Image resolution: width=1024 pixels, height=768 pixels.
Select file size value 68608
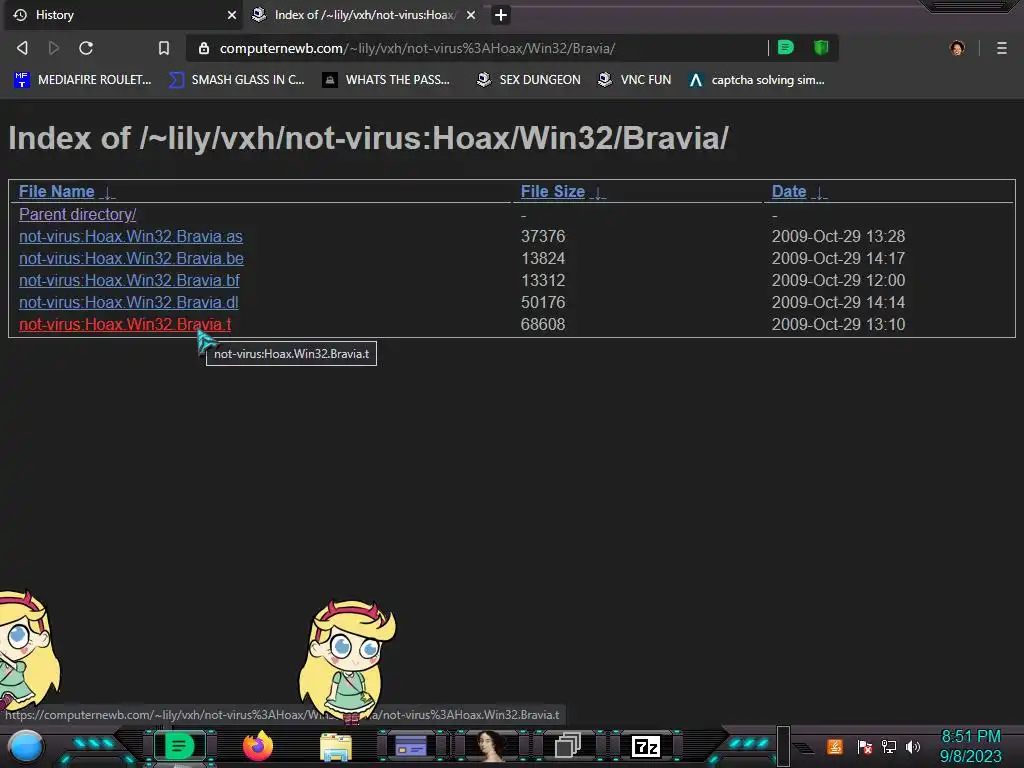pyautogui.click(x=543, y=325)
